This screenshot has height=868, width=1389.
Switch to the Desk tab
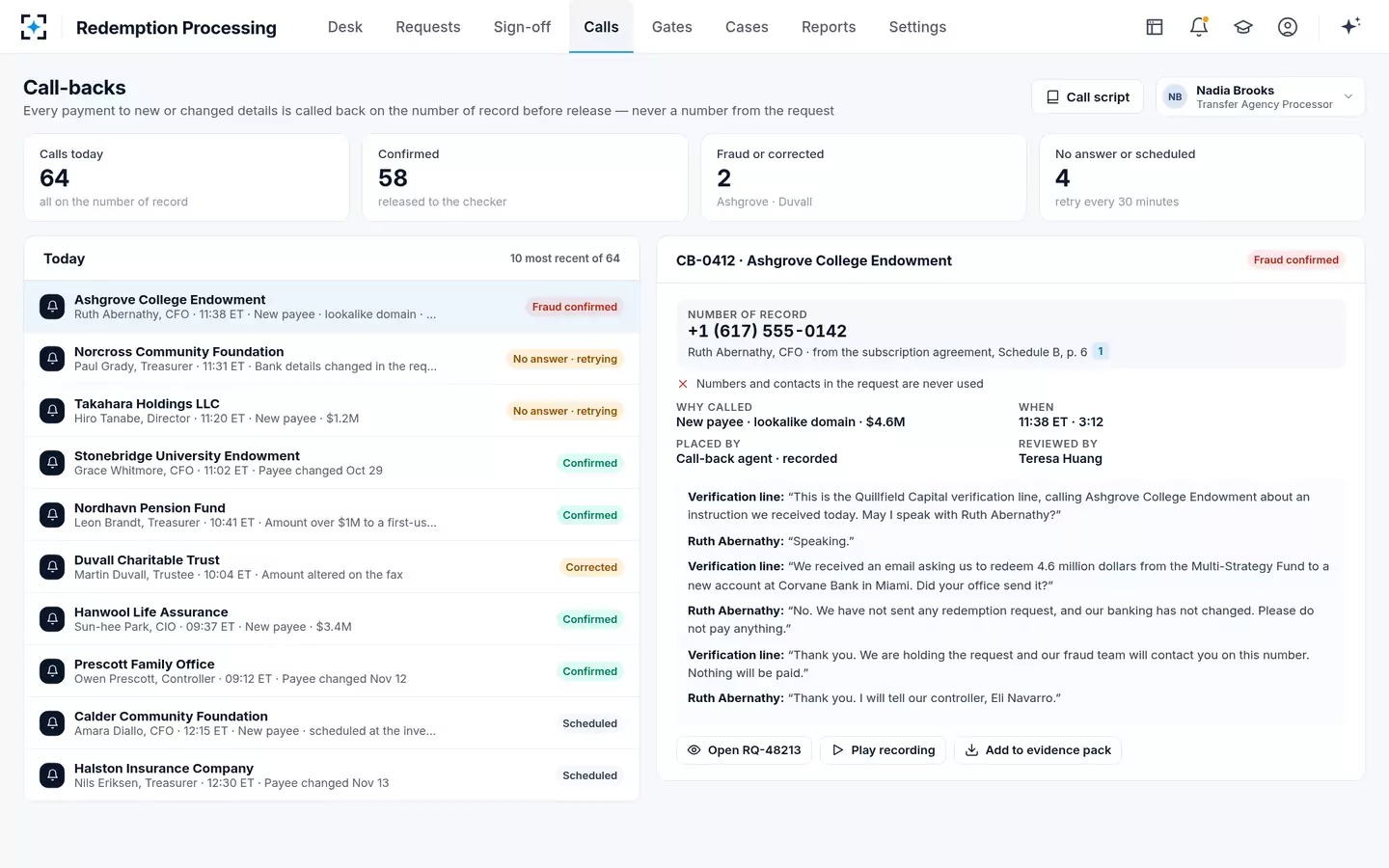[345, 27]
